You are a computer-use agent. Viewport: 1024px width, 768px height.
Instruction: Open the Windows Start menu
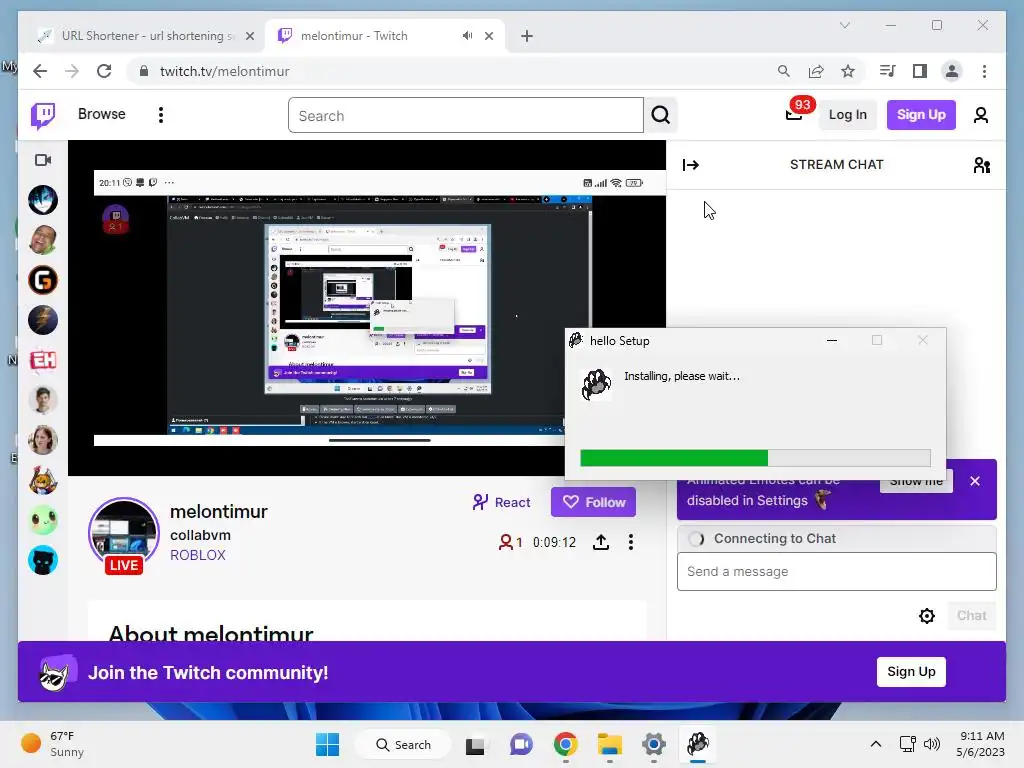[x=327, y=744]
